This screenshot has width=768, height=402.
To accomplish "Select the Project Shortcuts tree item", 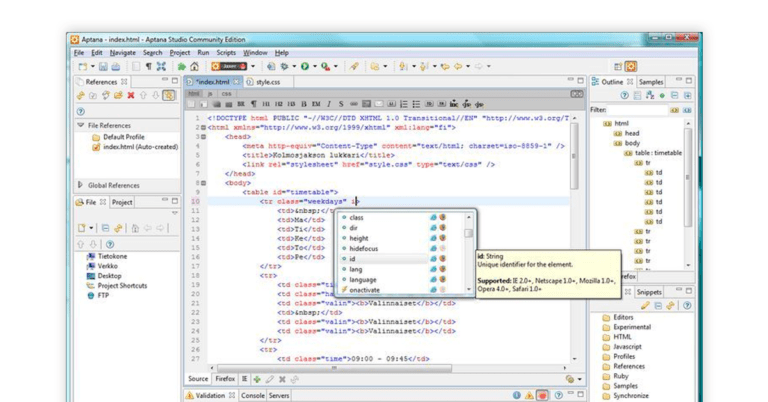I will (117, 286).
